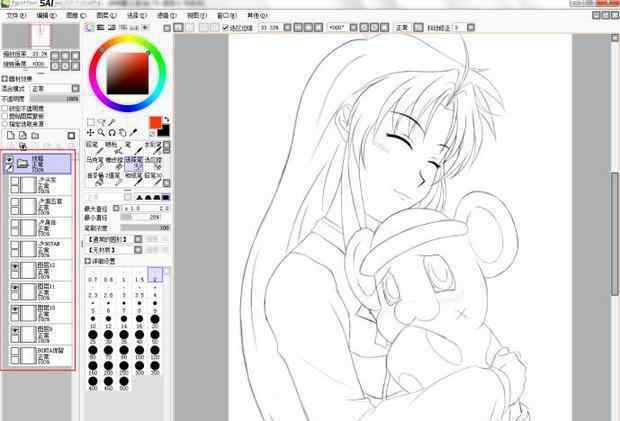Select the rectangular selection tool
The width and height of the screenshot is (620, 421).
pos(91,122)
